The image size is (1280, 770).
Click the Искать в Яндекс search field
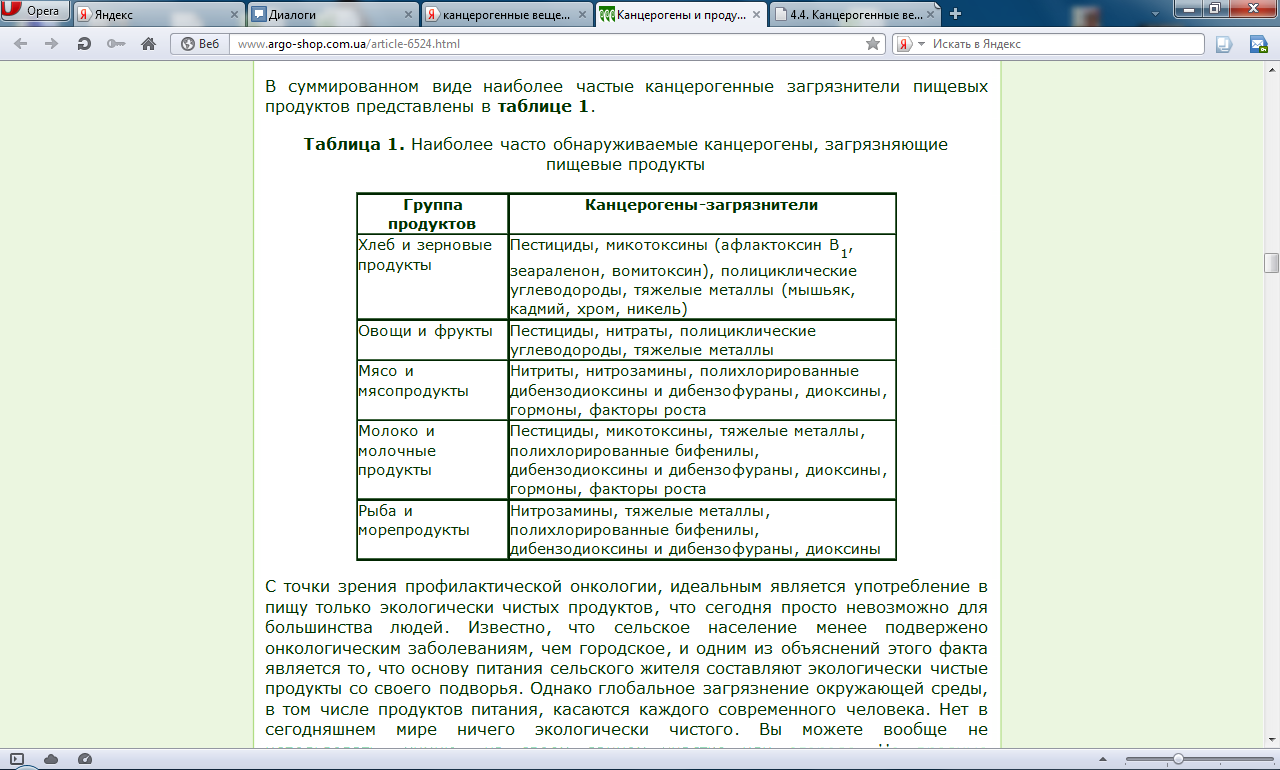(x=1065, y=44)
